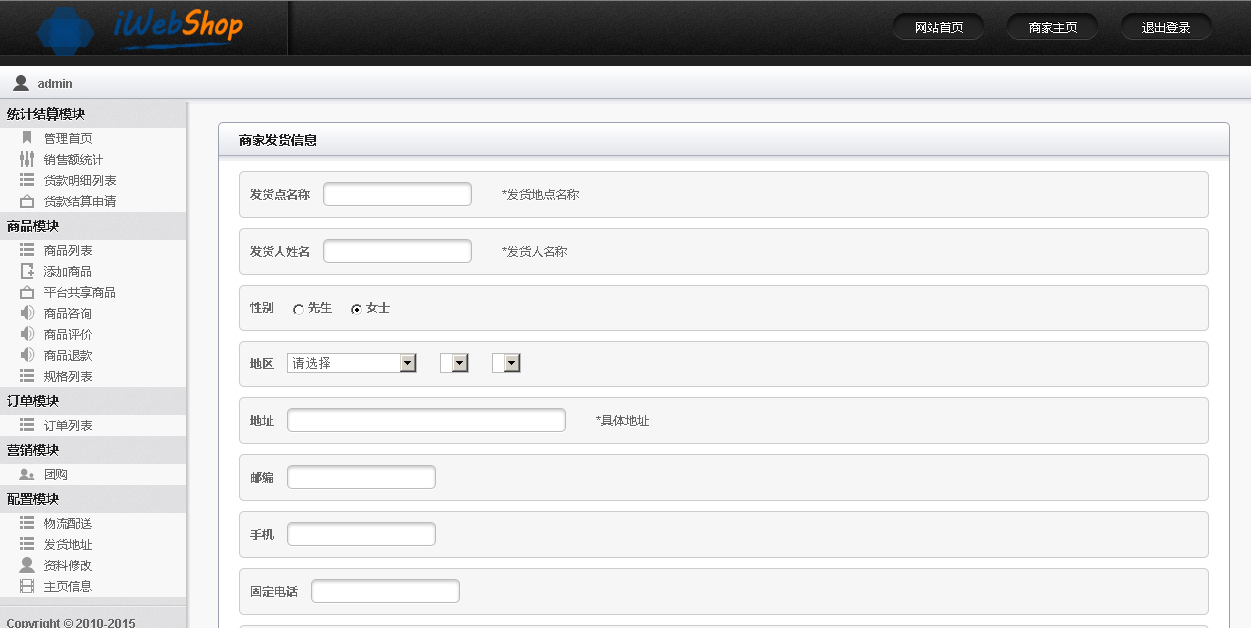Click the speaker icon beside 商品退款
1251x628 pixels.
click(x=27, y=355)
